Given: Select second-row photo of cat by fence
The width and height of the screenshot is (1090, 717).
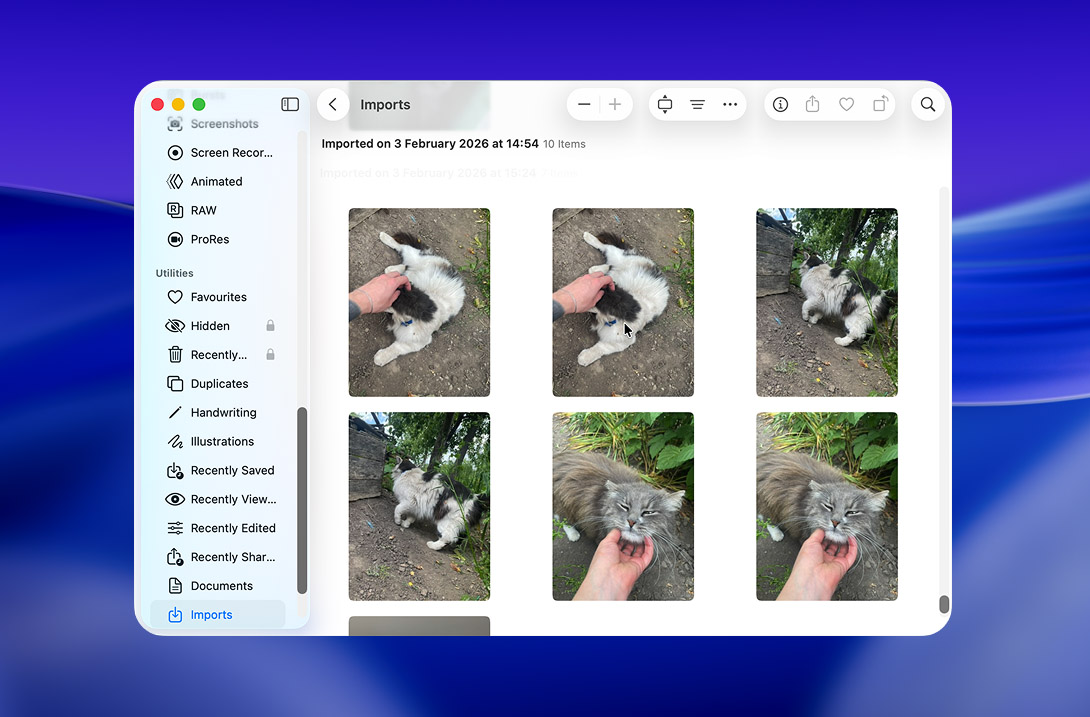Looking at the screenshot, I should coord(419,506).
